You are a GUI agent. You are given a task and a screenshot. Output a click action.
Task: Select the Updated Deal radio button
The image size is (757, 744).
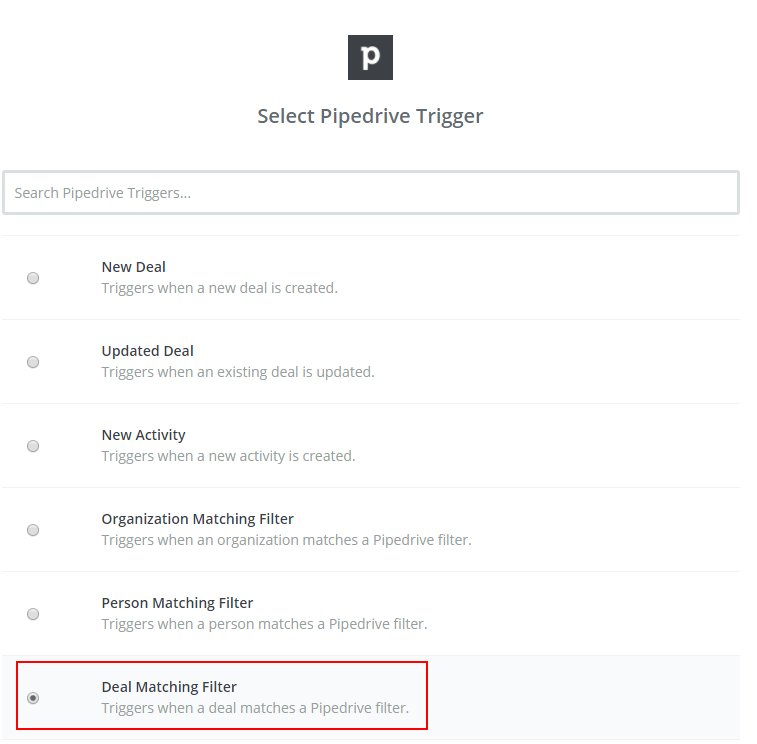pos(33,362)
